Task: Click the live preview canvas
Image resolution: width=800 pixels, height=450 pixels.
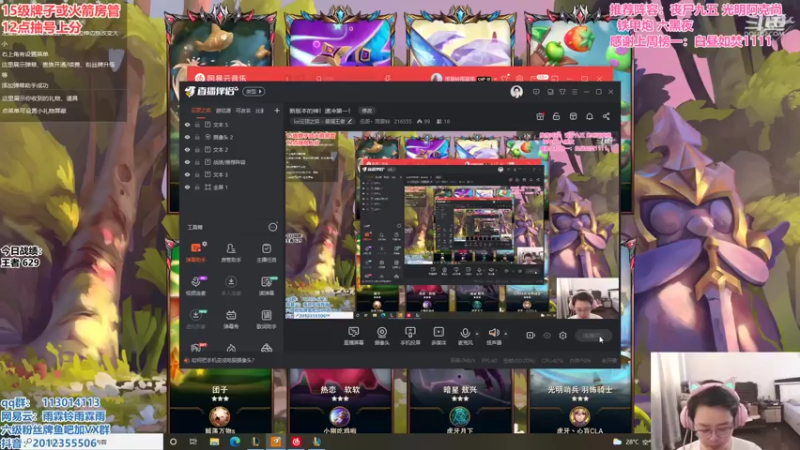Action: point(452,225)
